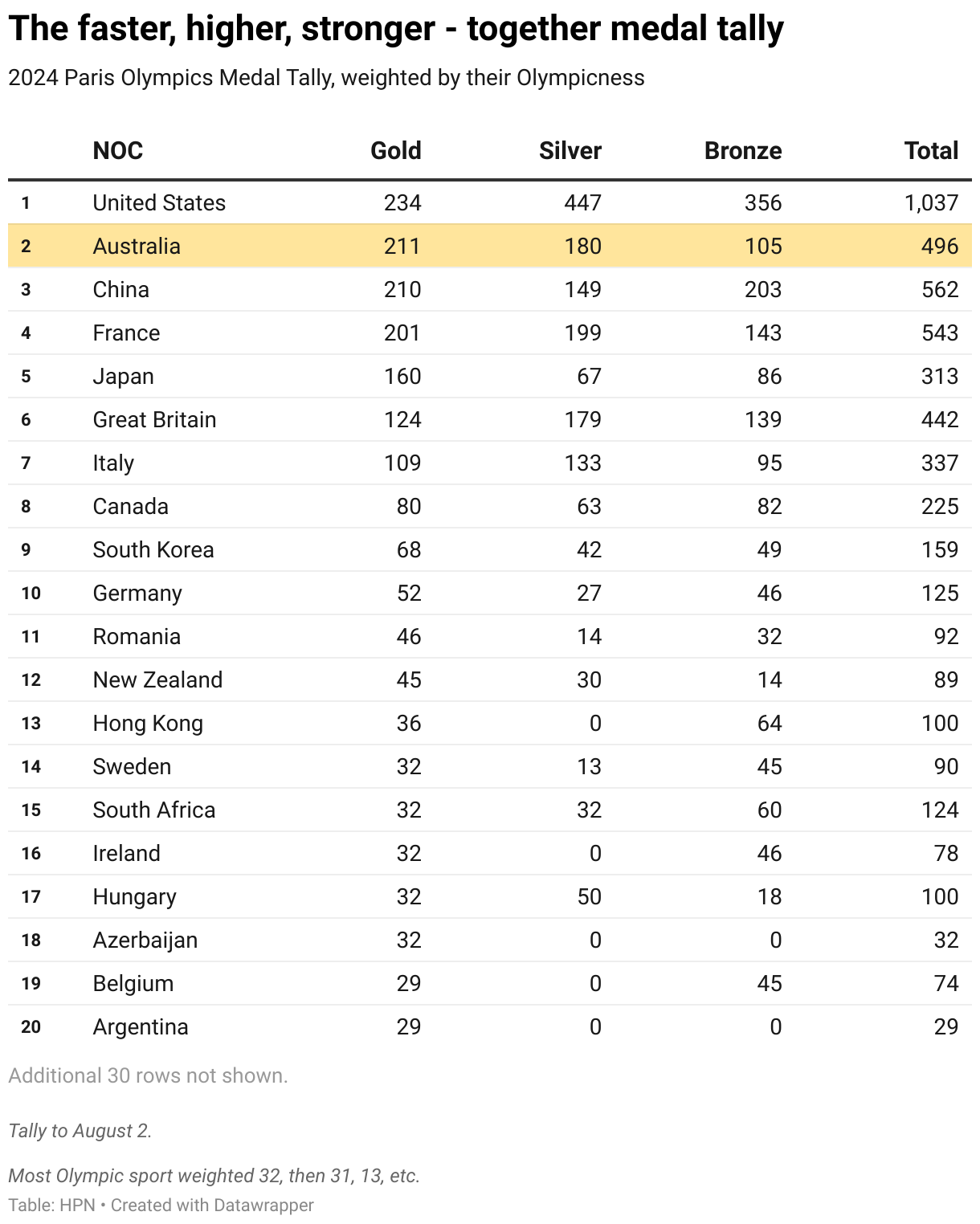Select the highlighted Australia row name
The image size is (980, 1224).
137,247
